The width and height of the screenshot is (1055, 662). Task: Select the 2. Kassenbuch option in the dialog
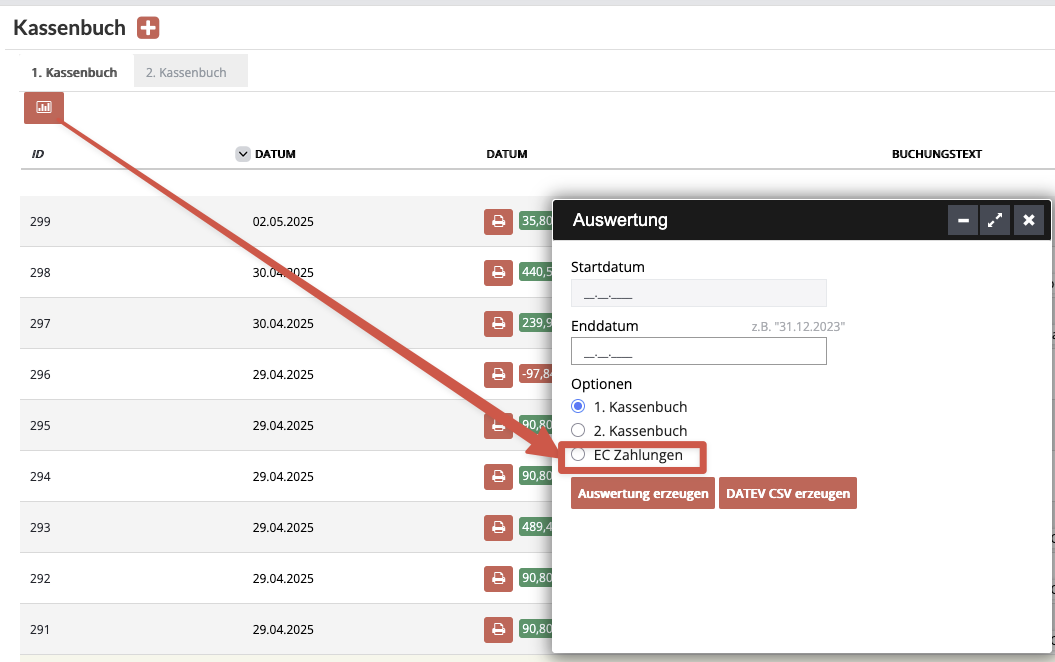click(578, 430)
